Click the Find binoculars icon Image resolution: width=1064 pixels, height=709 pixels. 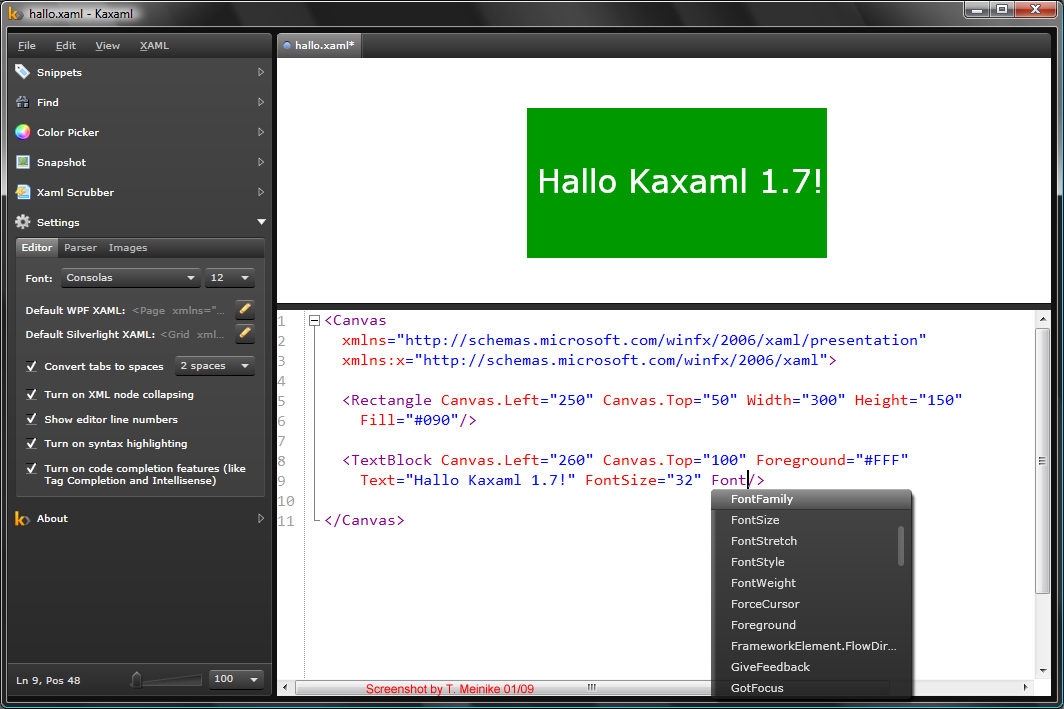[x=22, y=102]
